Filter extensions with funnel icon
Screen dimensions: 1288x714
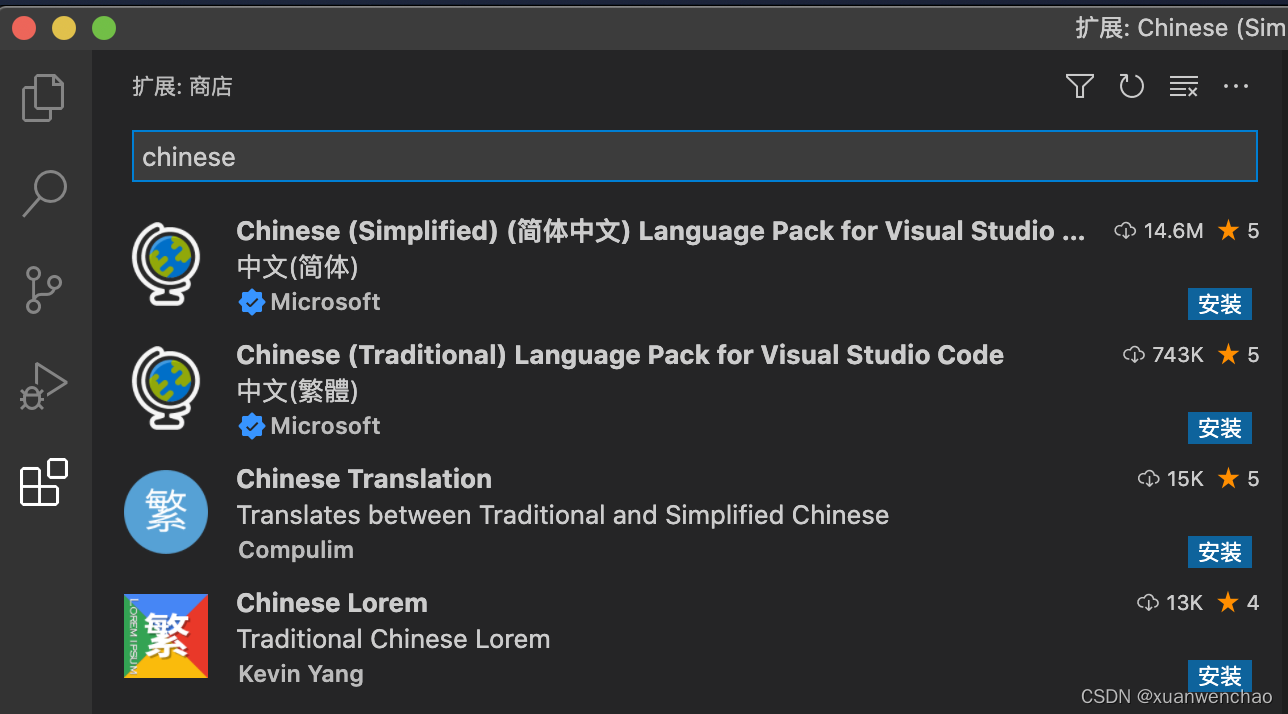coord(1079,87)
